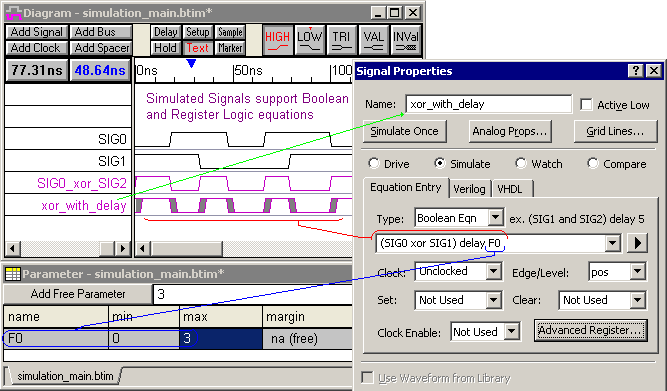Click the blue time marker triangle on ruler
Image resolution: width=667 pixels, height=391 pixels.
[191, 63]
